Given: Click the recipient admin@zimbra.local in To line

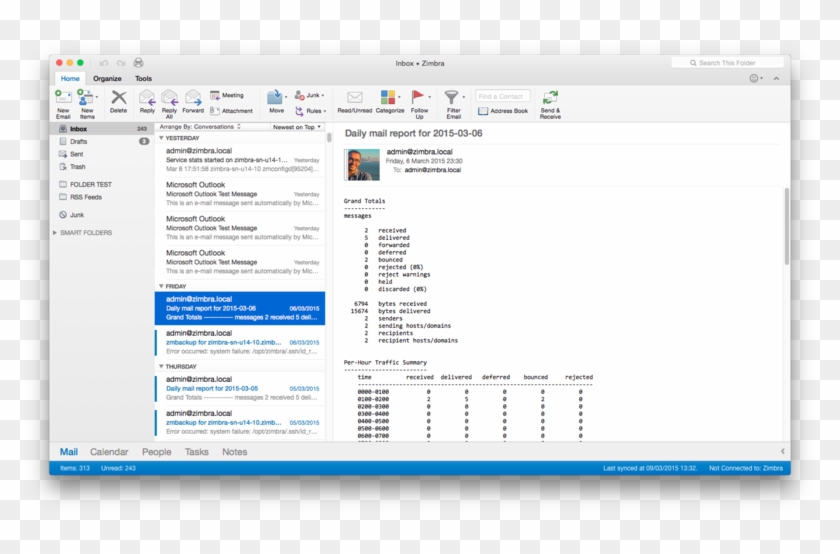Looking at the screenshot, I should click(x=432, y=170).
